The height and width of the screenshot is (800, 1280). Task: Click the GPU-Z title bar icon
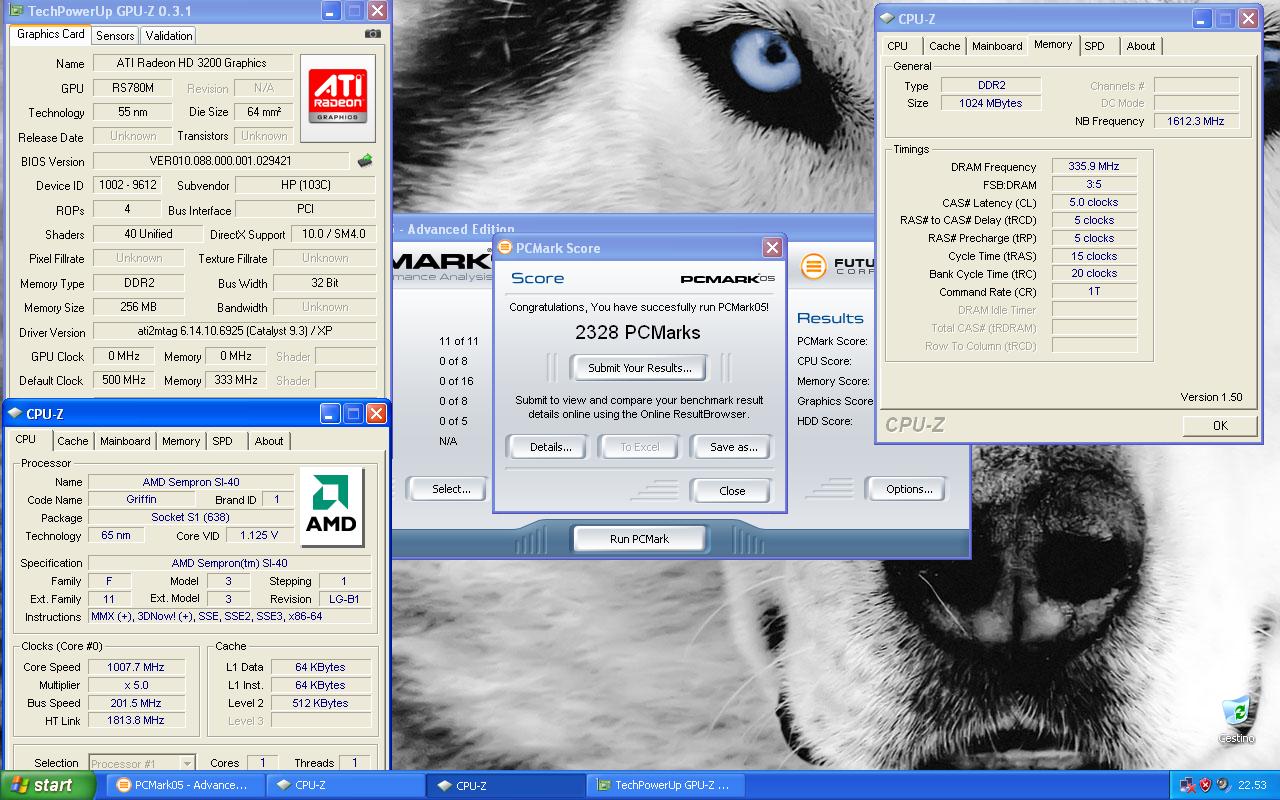[x=15, y=11]
